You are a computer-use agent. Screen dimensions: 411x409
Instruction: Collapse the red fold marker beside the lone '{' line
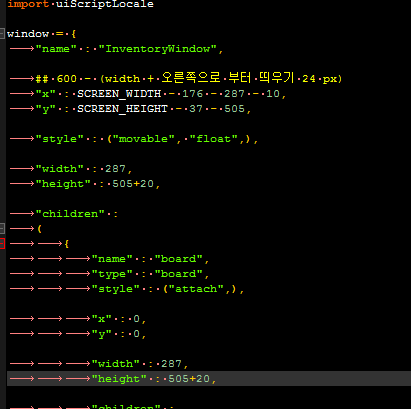[2, 244]
